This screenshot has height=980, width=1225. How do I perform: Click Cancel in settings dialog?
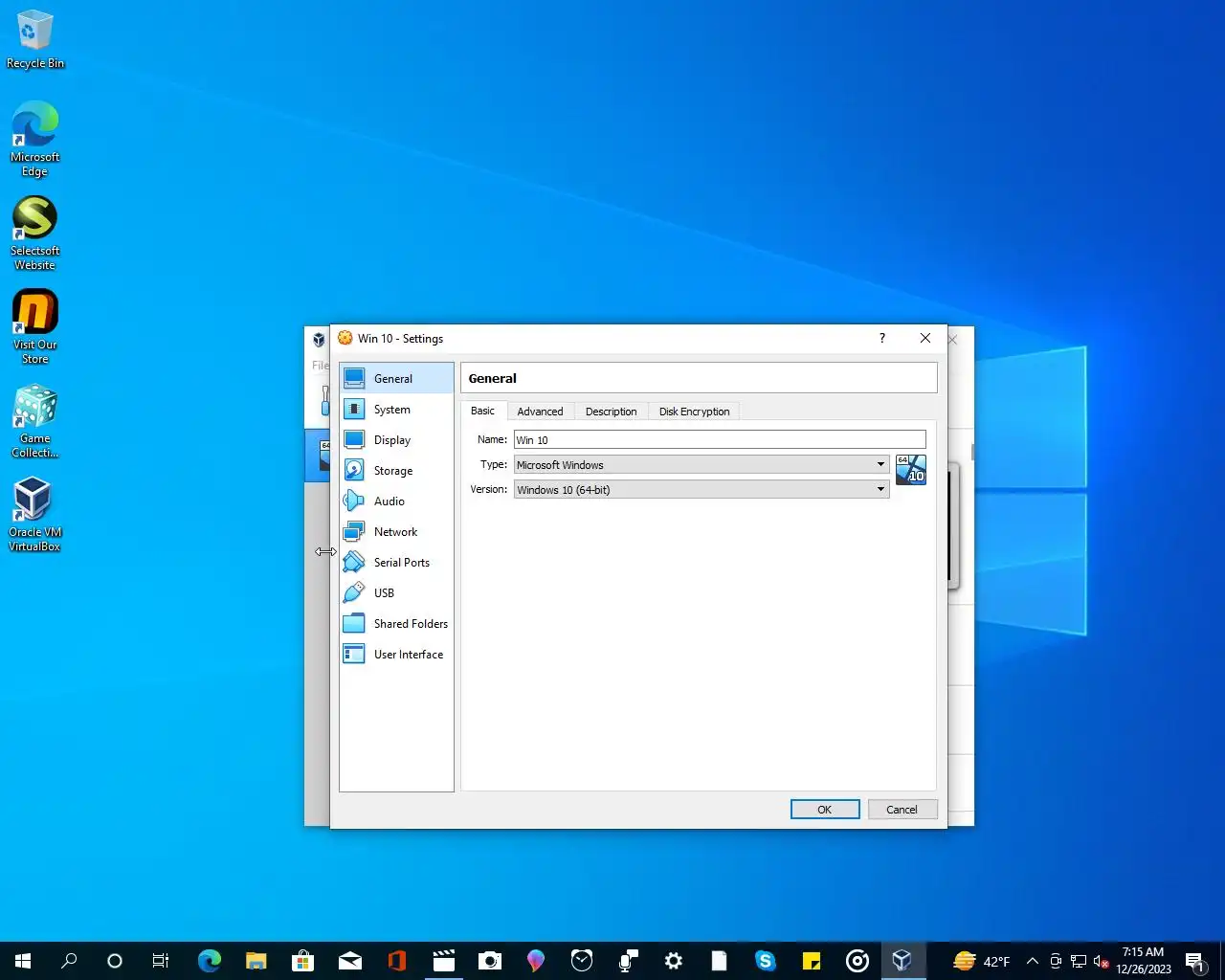(x=902, y=810)
